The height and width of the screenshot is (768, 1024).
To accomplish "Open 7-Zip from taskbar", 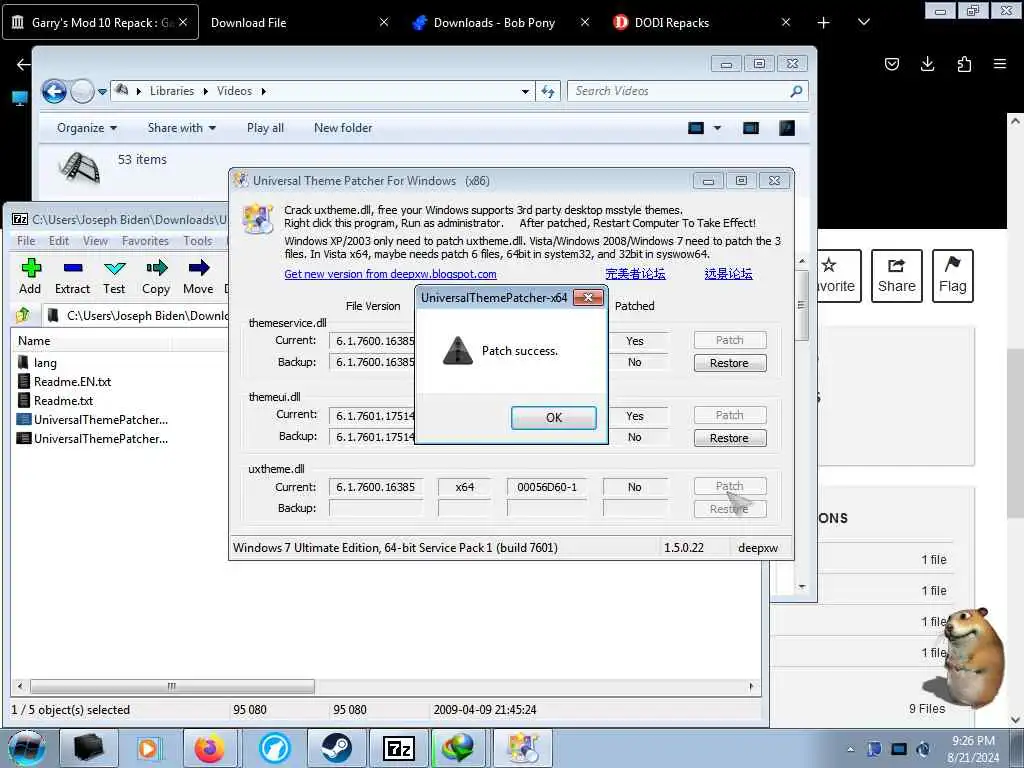I will [398, 748].
